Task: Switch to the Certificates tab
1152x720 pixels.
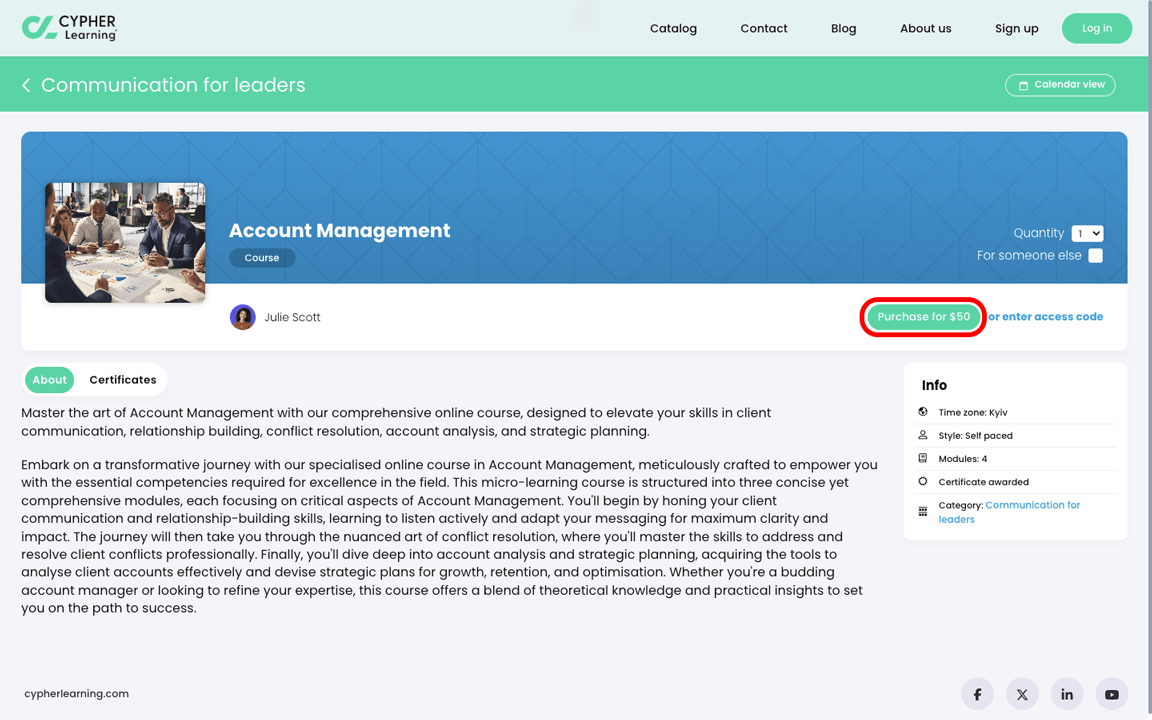Action: 123,380
